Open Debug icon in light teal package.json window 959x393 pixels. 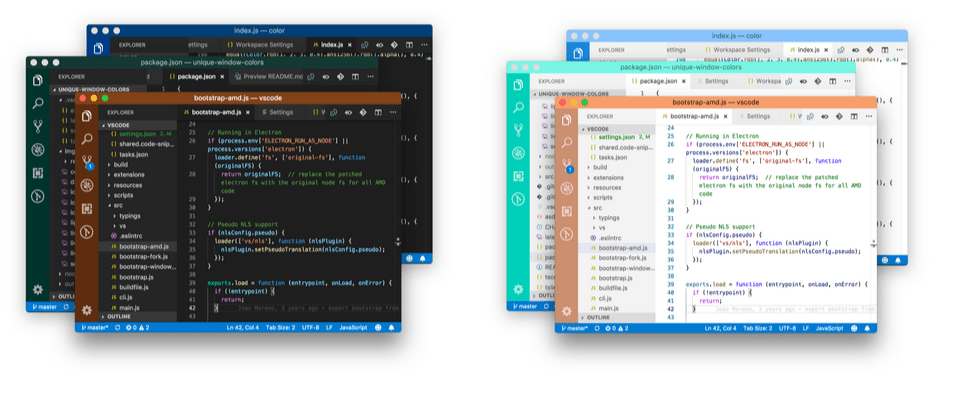click(518, 153)
